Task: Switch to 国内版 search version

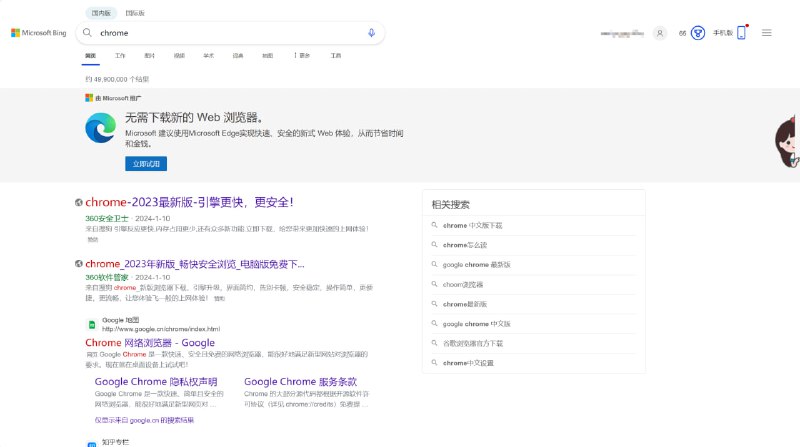Action: click(x=101, y=13)
